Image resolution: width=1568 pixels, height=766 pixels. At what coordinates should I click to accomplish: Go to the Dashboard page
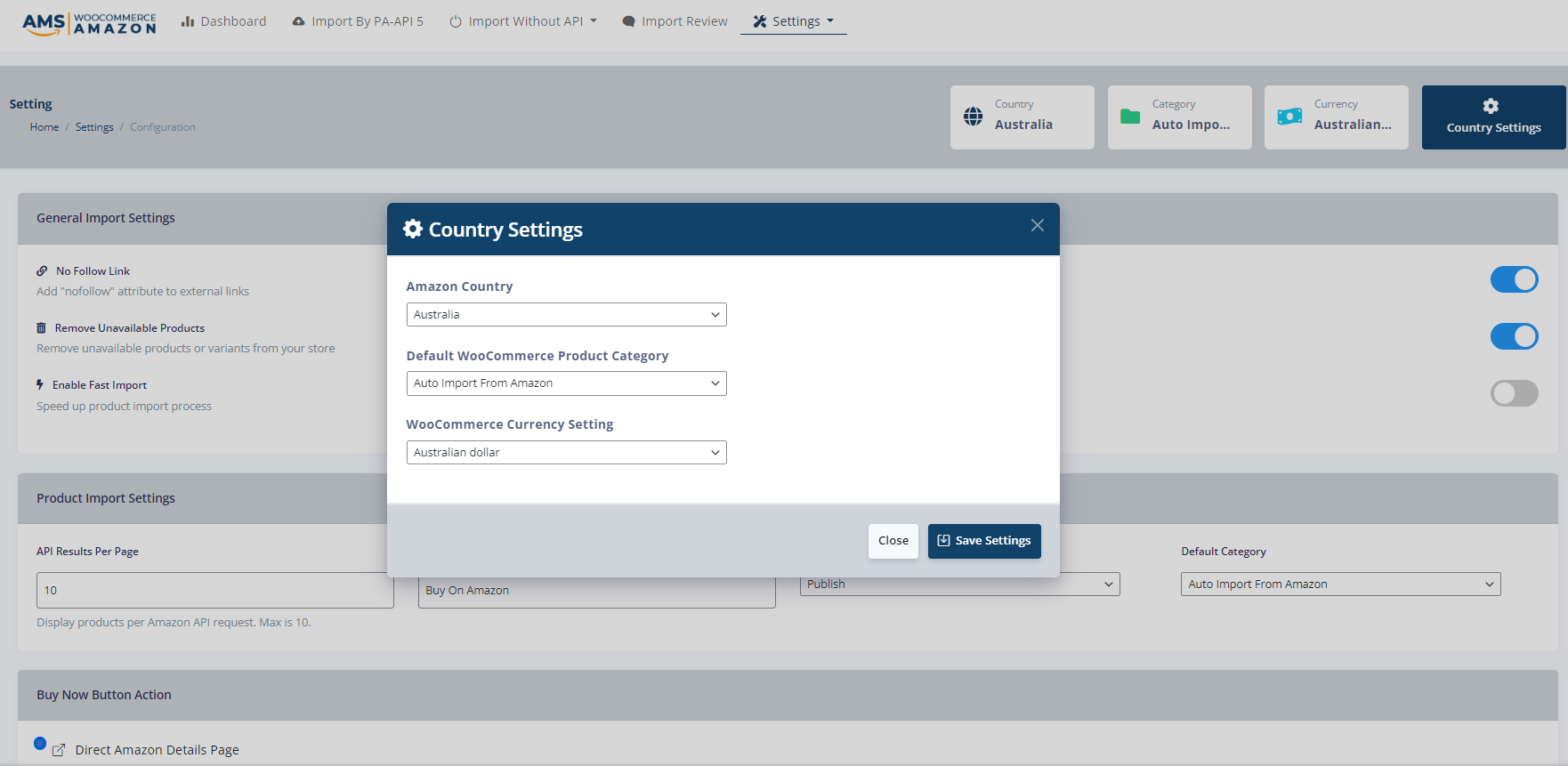pos(224,21)
